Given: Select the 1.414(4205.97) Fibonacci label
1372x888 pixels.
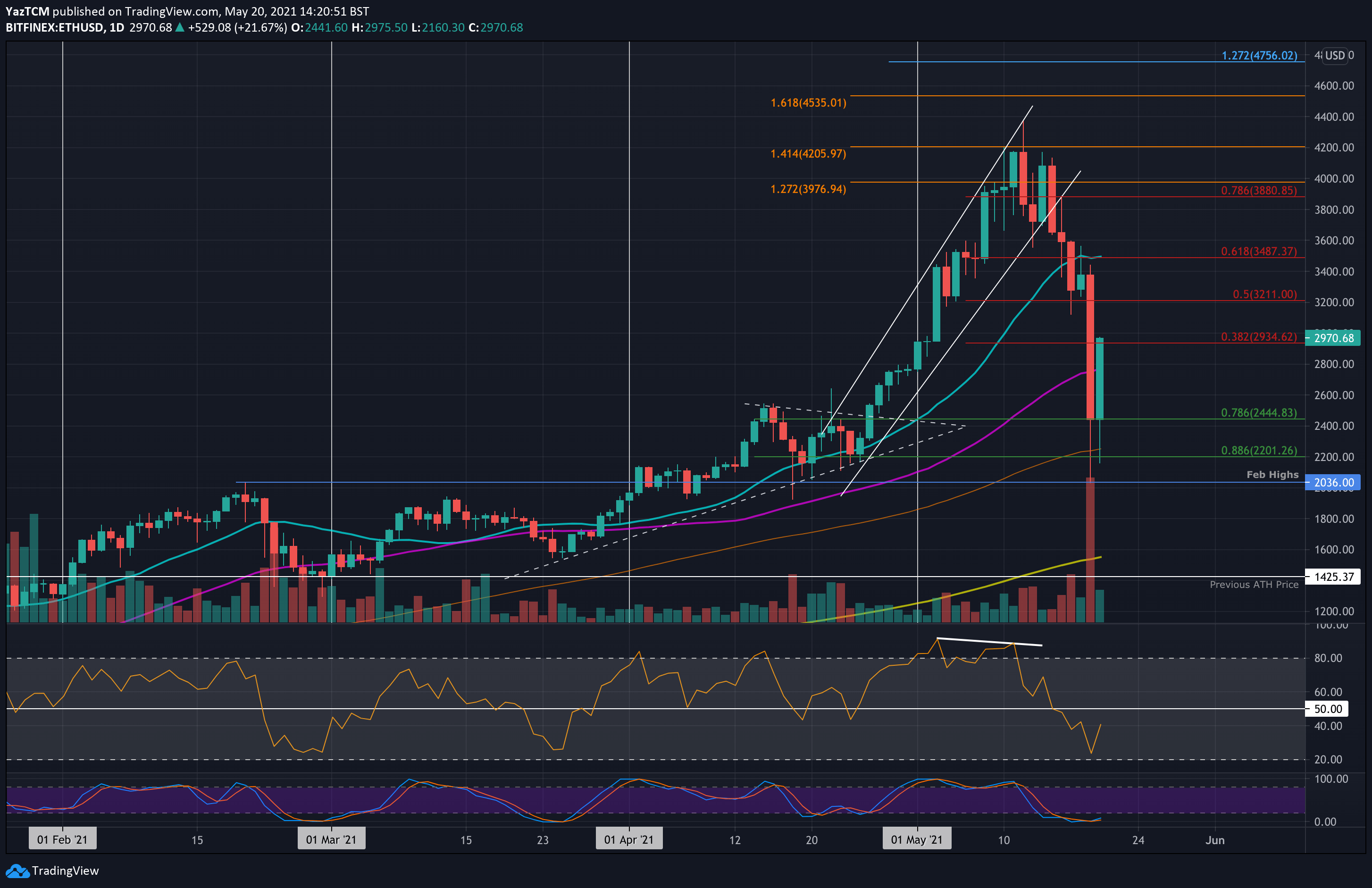Looking at the screenshot, I should point(808,153).
